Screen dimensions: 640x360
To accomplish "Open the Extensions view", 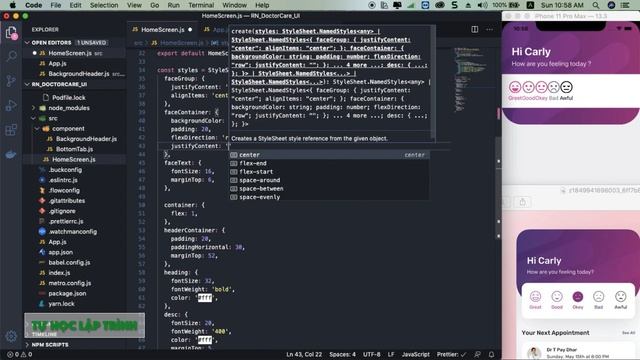I will pyautogui.click(x=11, y=130).
